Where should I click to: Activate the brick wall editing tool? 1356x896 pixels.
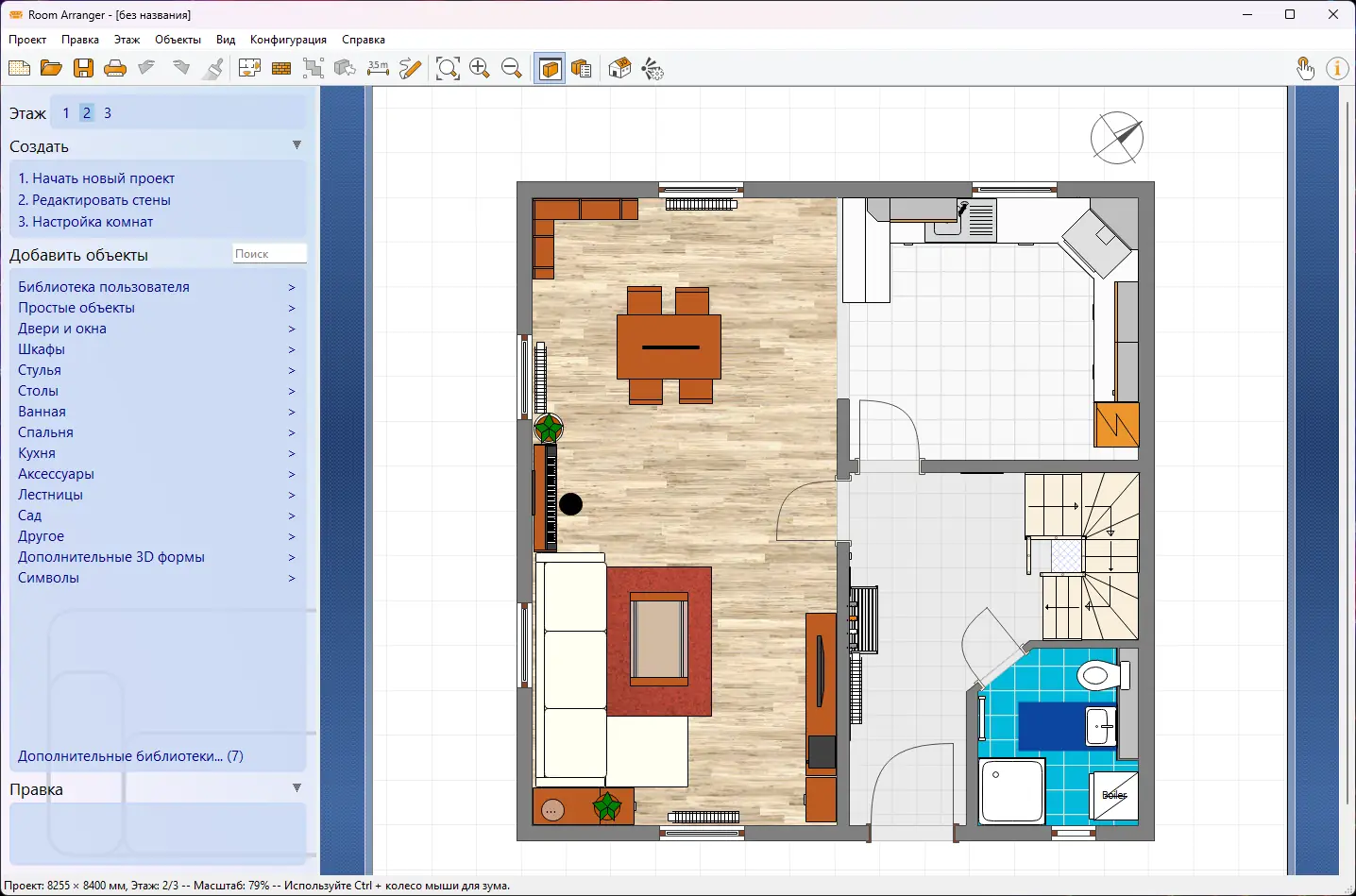pos(281,68)
